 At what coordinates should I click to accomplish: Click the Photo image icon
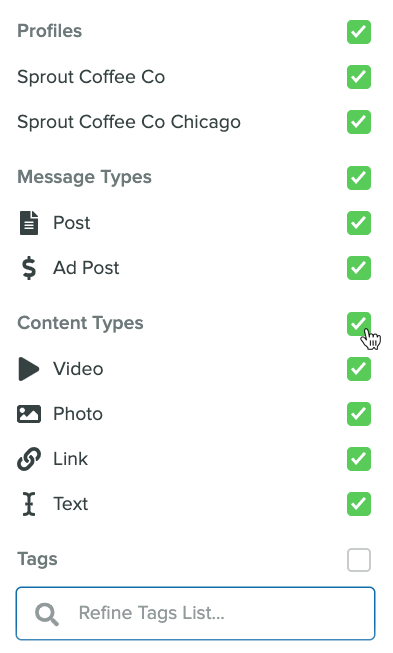(x=29, y=414)
